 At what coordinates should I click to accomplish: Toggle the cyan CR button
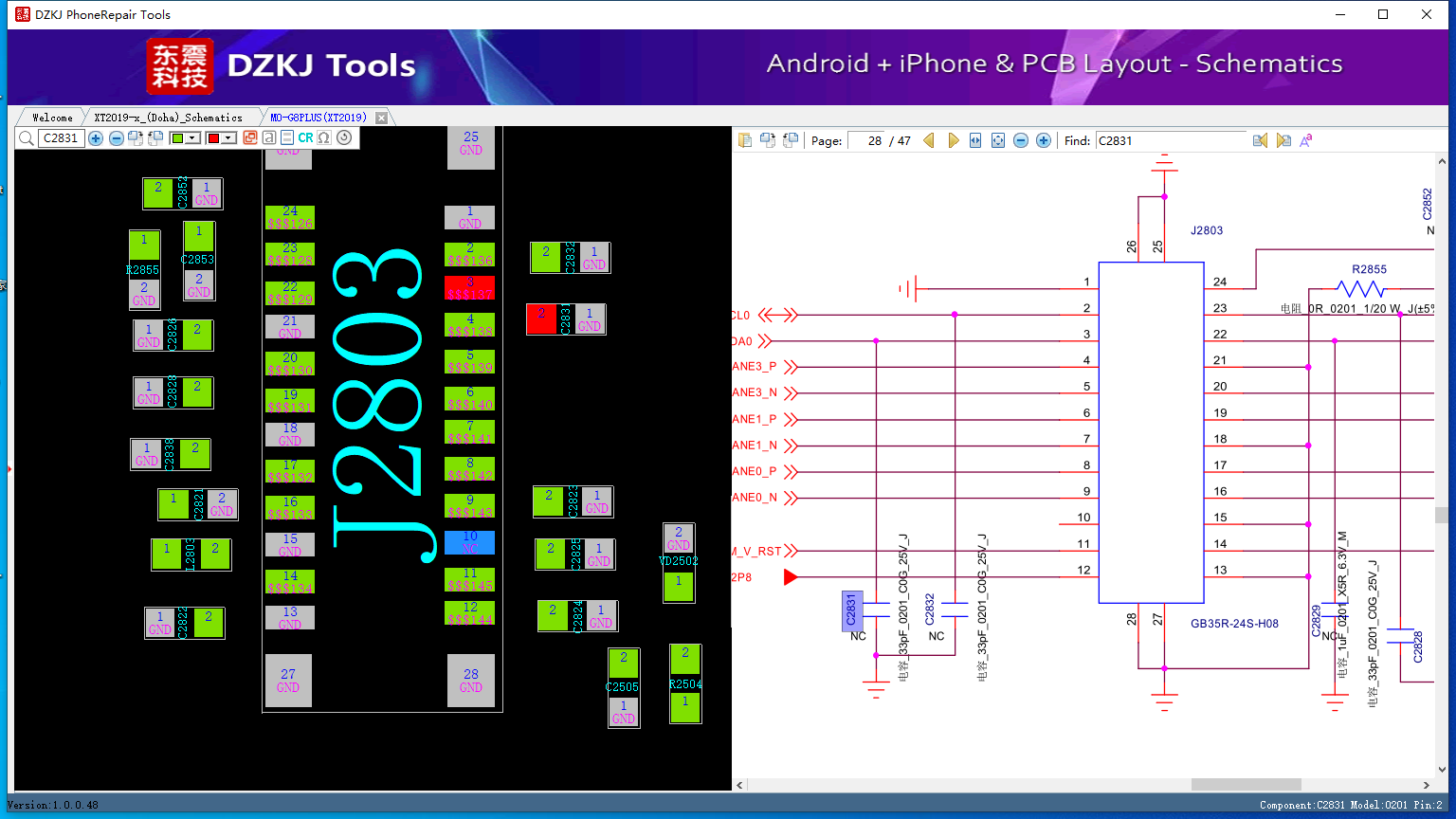(x=305, y=137)
